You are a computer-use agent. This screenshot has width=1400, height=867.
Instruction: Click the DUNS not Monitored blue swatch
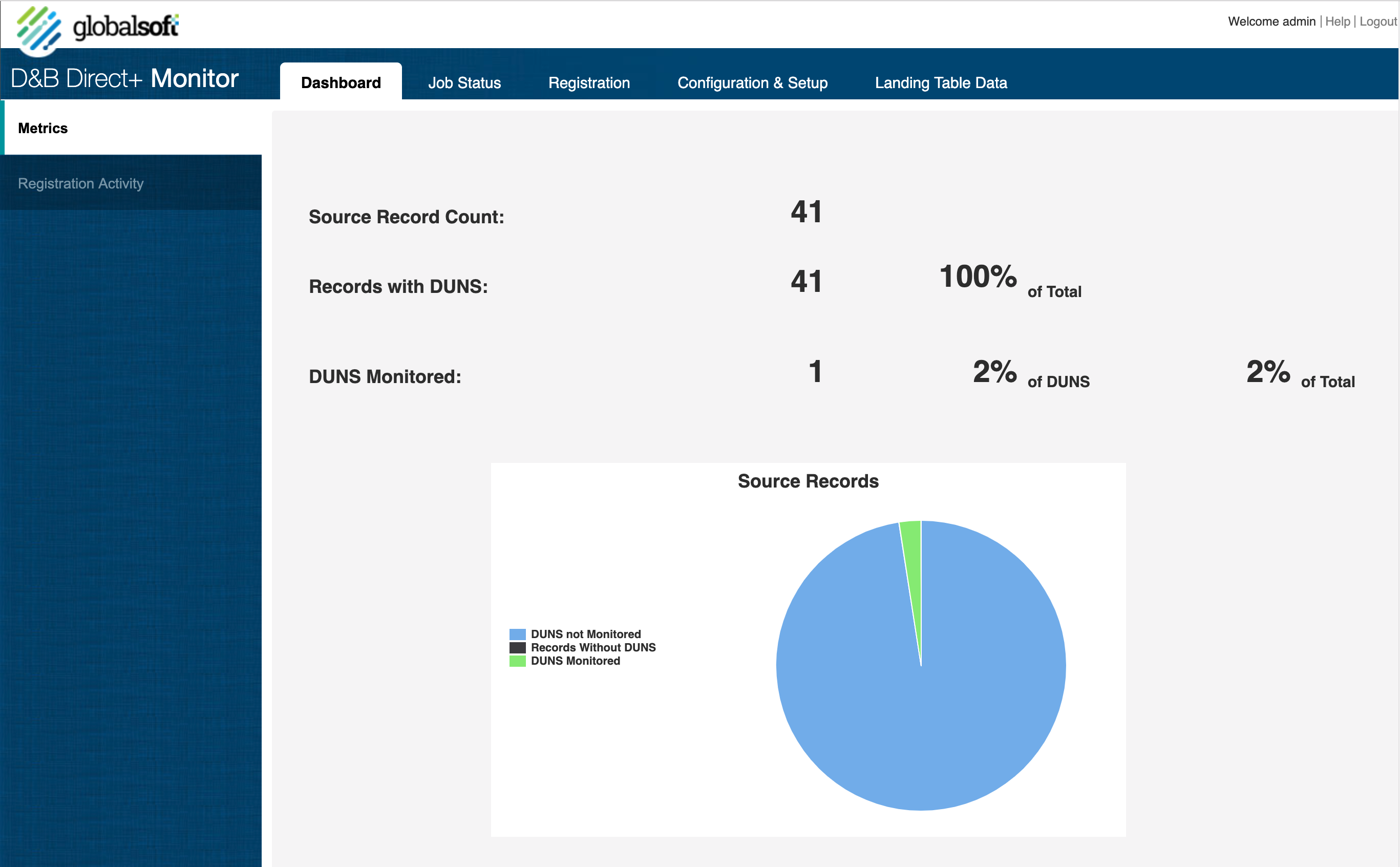pyautogui.click(x=517, y=634)
